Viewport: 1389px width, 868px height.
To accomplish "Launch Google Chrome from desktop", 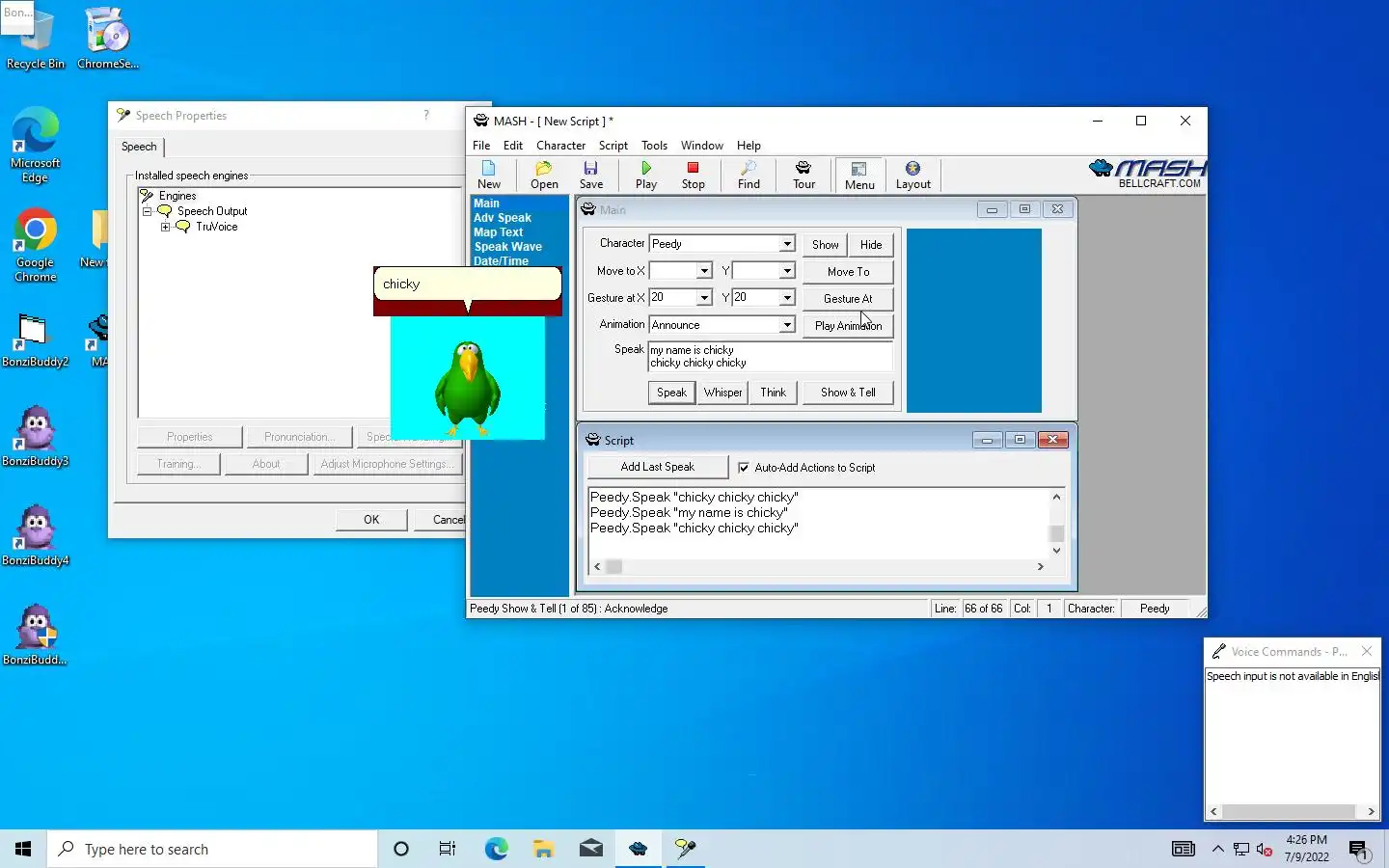I will coord(36,244).
